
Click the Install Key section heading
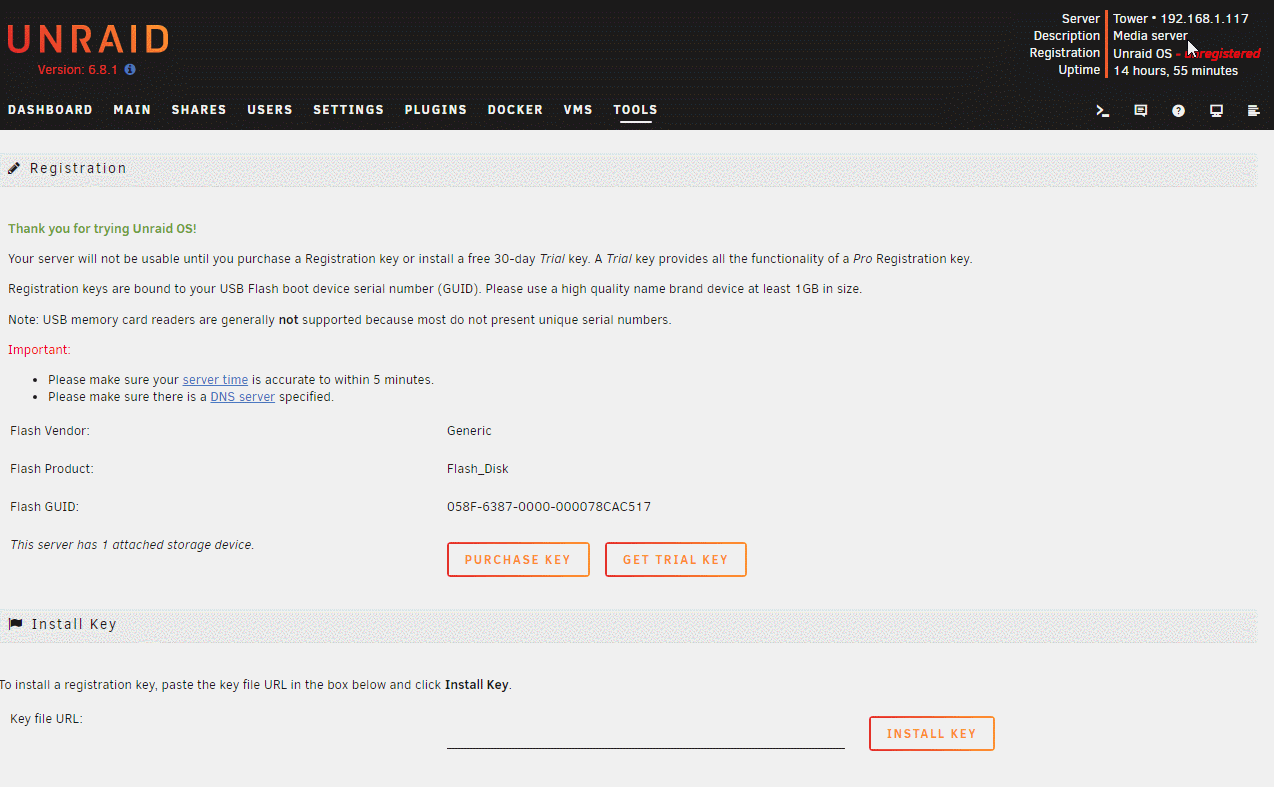[74, 624]
